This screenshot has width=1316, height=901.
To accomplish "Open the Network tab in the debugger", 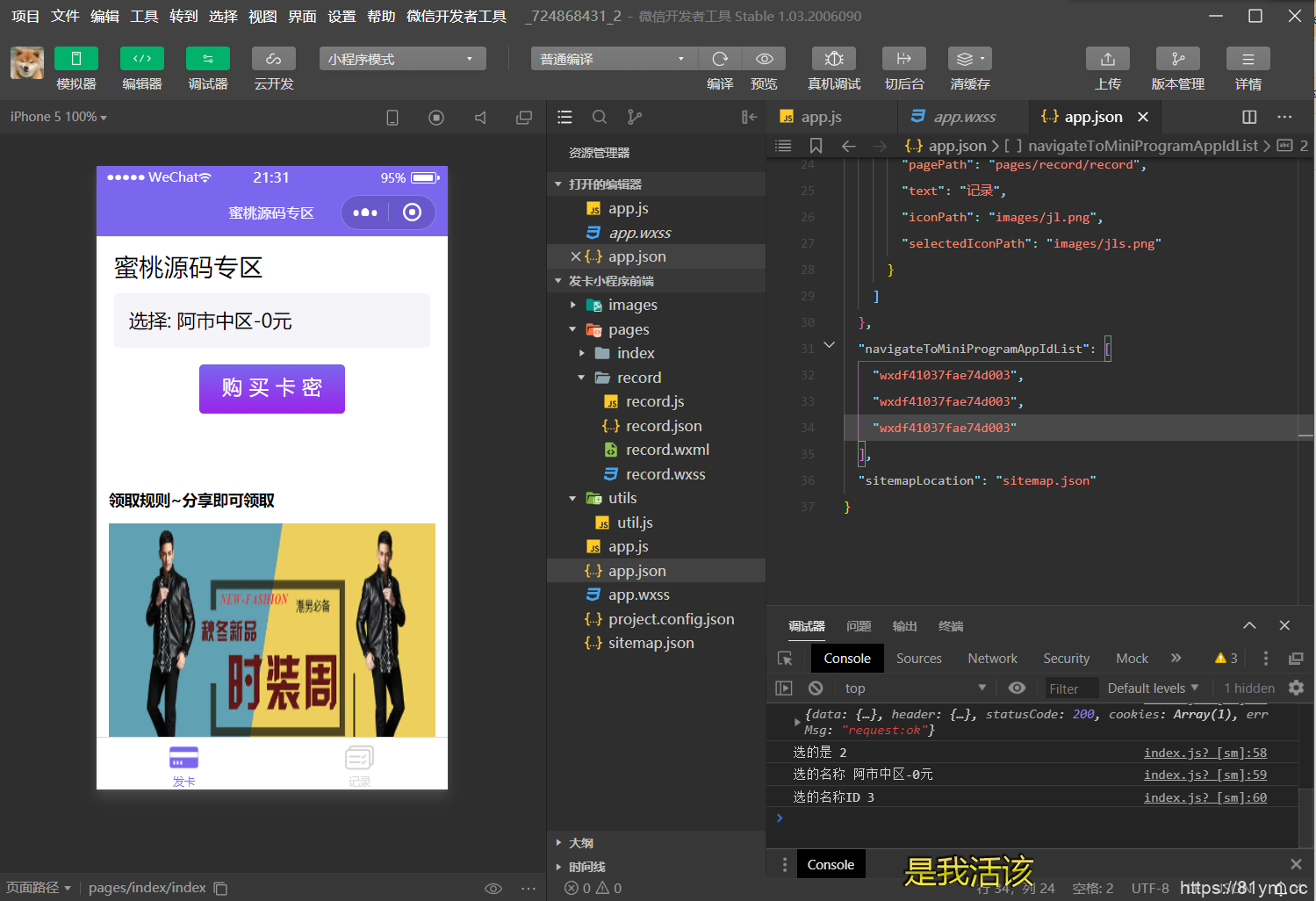I will (x=992, y=658).
